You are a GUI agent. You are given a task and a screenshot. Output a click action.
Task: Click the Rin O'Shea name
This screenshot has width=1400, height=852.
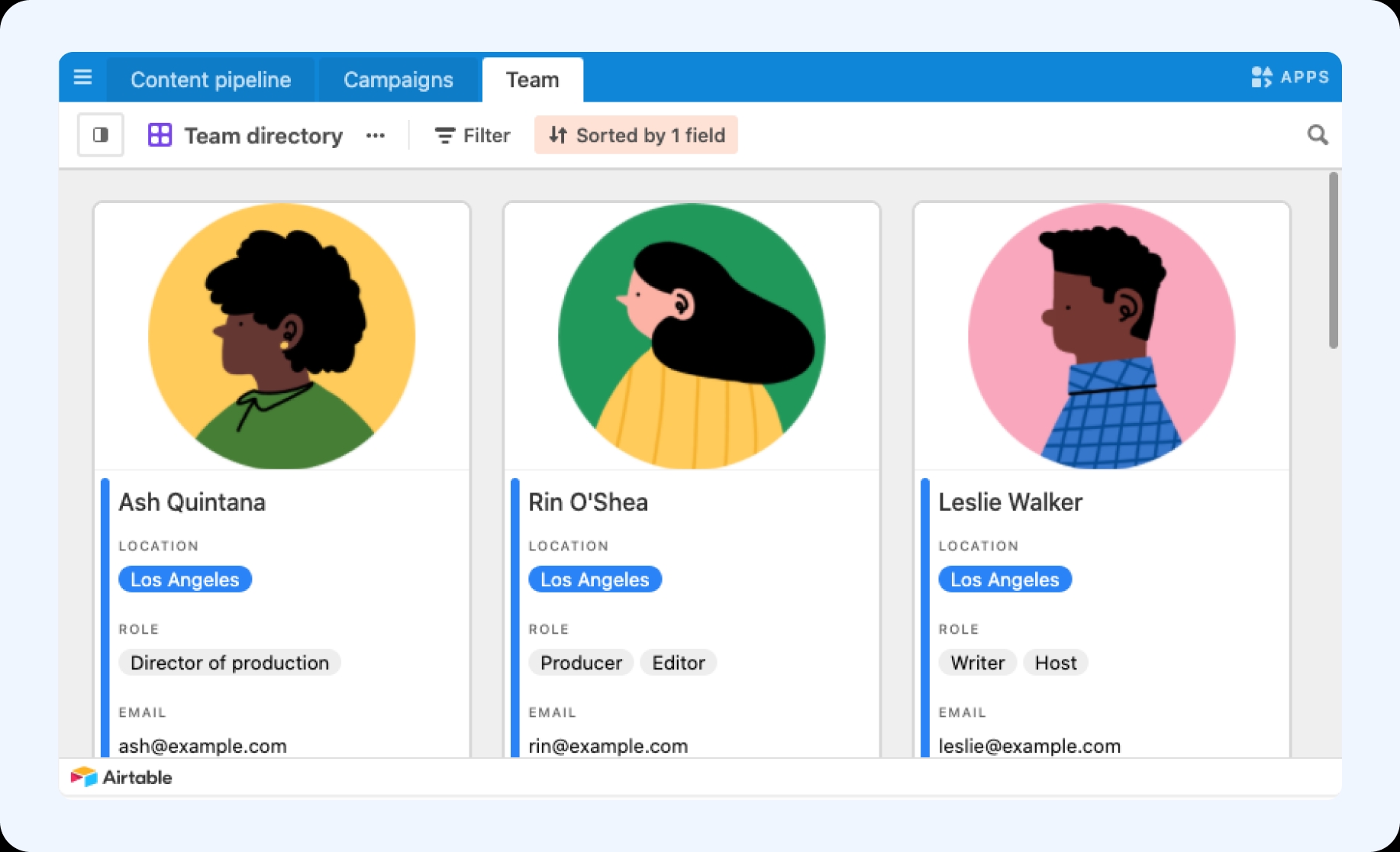[x=589, y=502]
